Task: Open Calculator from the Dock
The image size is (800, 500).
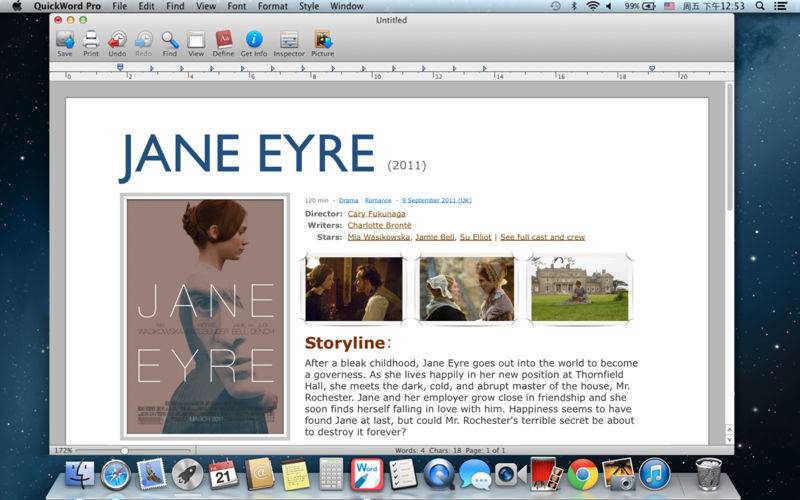Action: pos(331,474)
